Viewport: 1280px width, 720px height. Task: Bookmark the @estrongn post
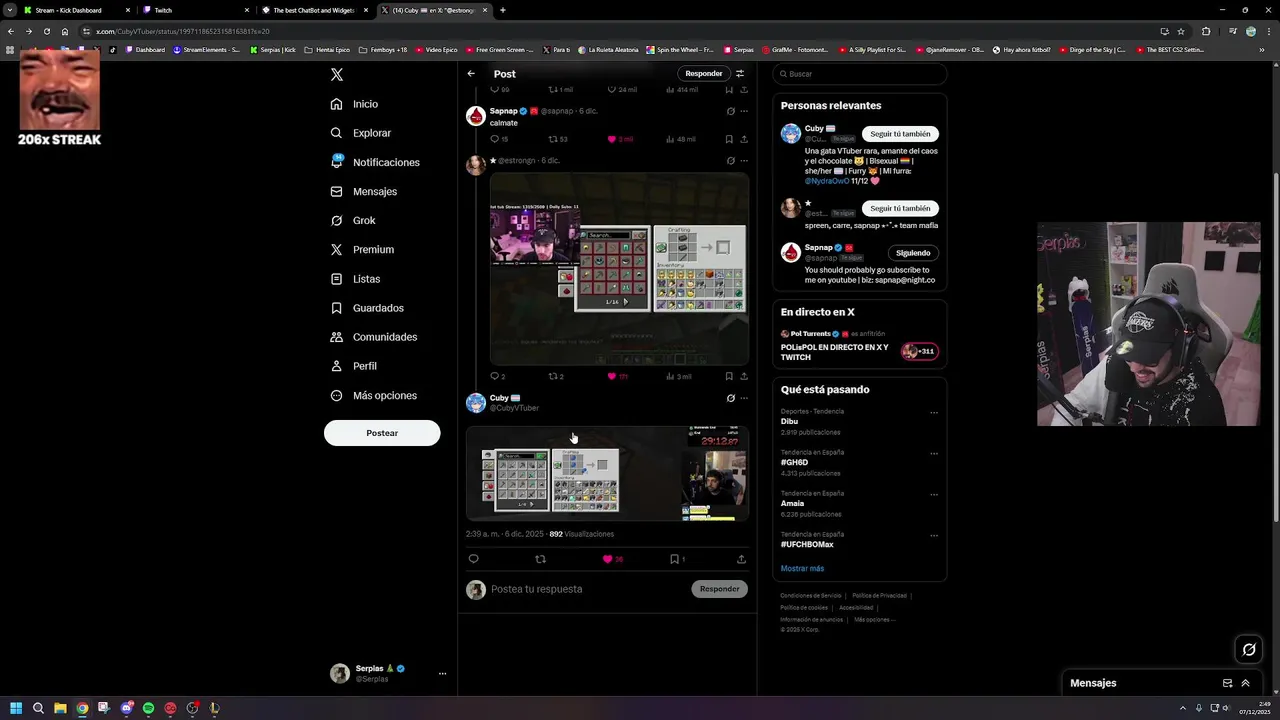coord(729,376)
